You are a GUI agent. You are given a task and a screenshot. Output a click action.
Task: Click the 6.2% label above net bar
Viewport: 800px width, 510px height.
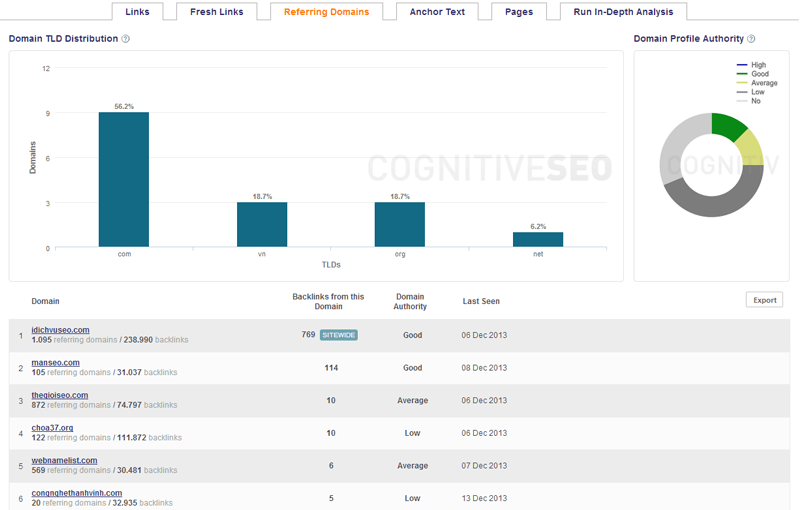(x=538, y=226)
